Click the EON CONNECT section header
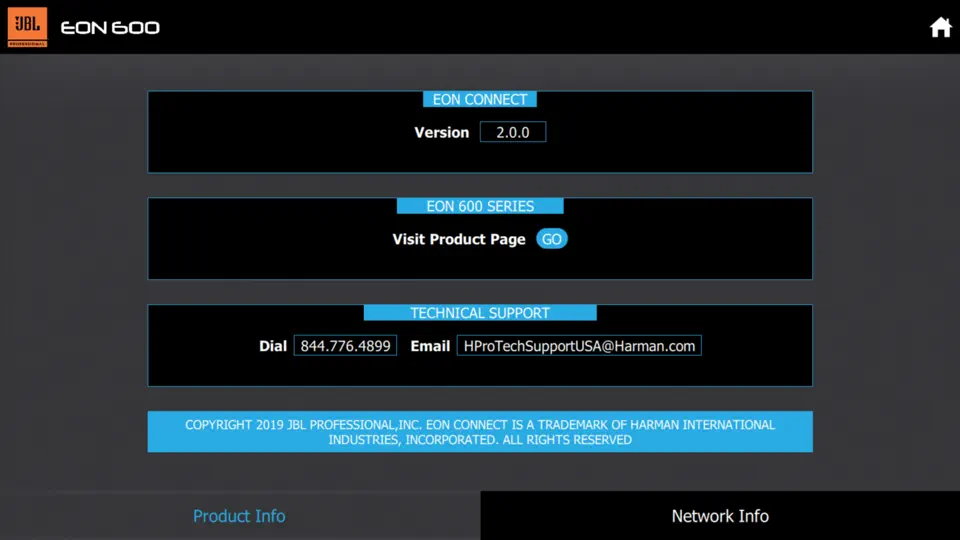Image resolution: width=960 pixels, height=540 pixels. point(480,99)
